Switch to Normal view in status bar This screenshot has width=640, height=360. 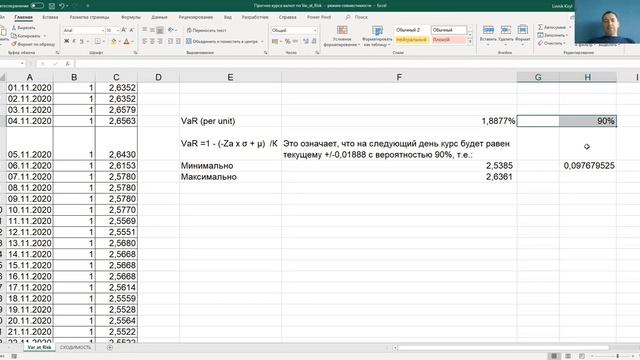(x=554, y=356)
